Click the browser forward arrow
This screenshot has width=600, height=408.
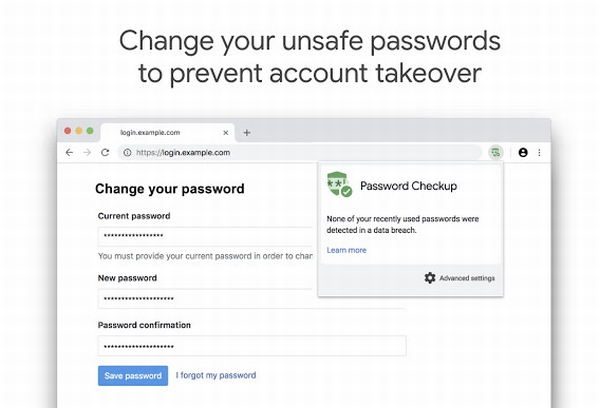click(88, 153)
